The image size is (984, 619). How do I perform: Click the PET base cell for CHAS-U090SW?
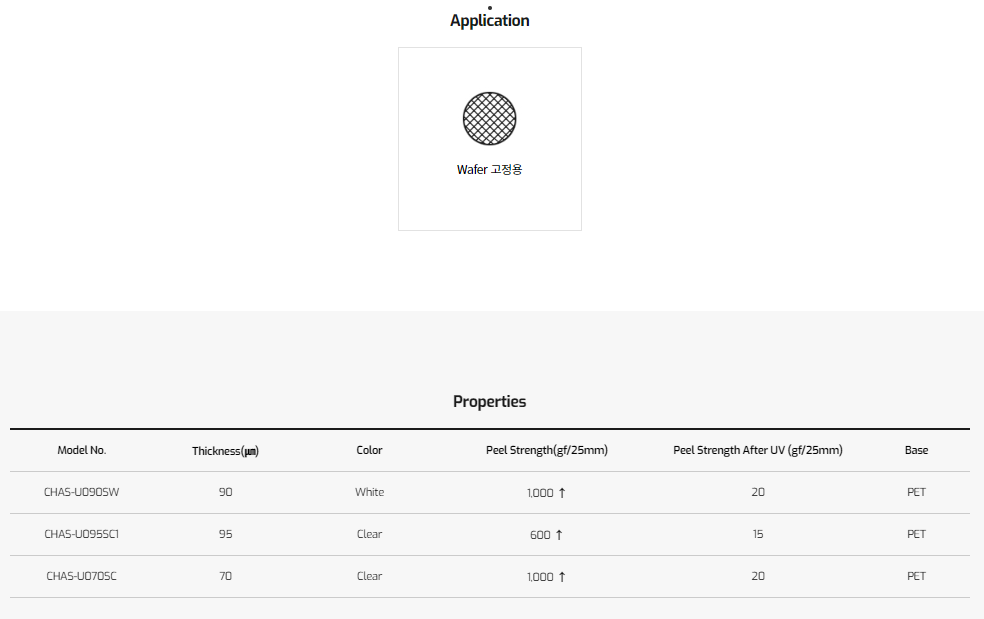click(916, 492)
